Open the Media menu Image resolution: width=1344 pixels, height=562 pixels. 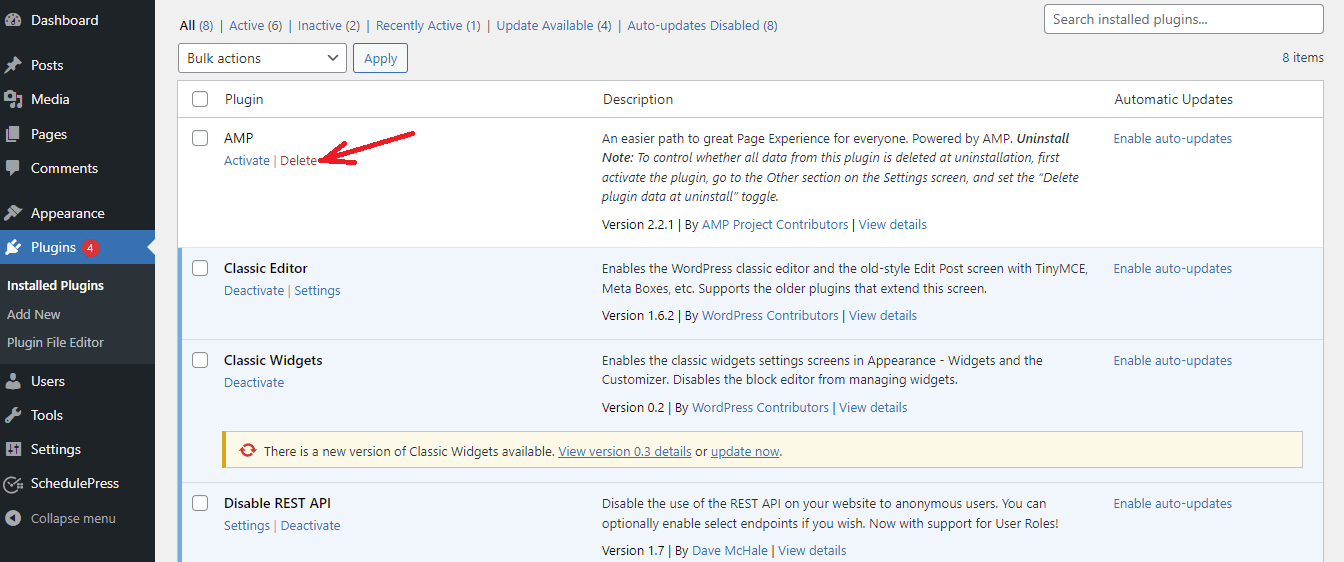pyautogui.click(x=50, y=99)
